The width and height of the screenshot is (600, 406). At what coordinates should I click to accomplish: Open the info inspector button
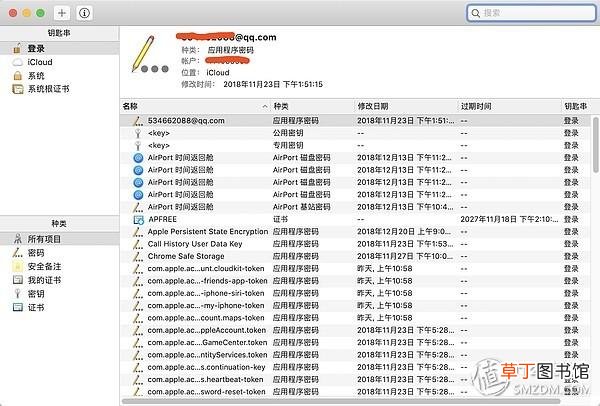84,13
